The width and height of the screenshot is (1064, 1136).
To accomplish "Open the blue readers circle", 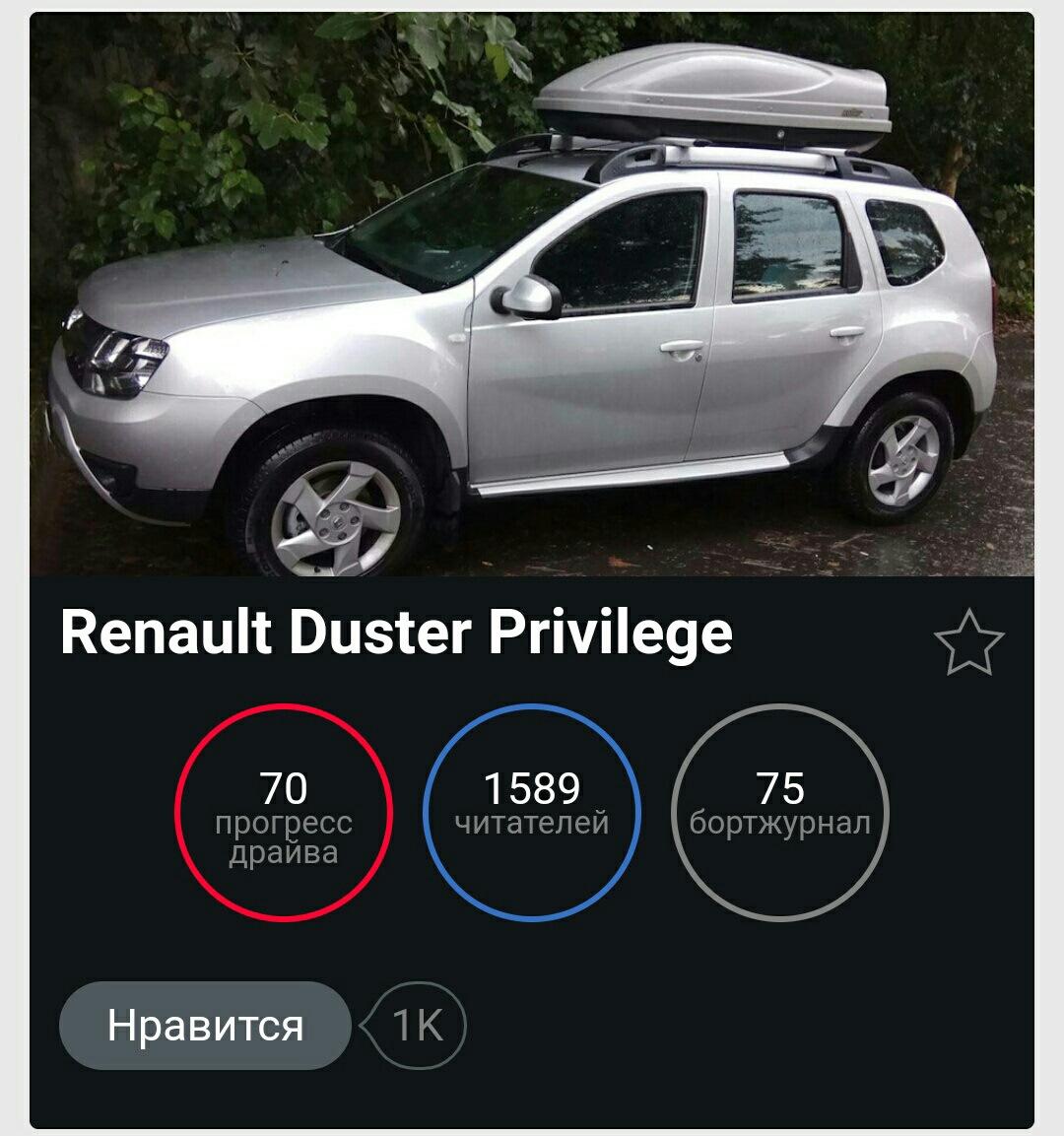I will [x=532, y=812].
